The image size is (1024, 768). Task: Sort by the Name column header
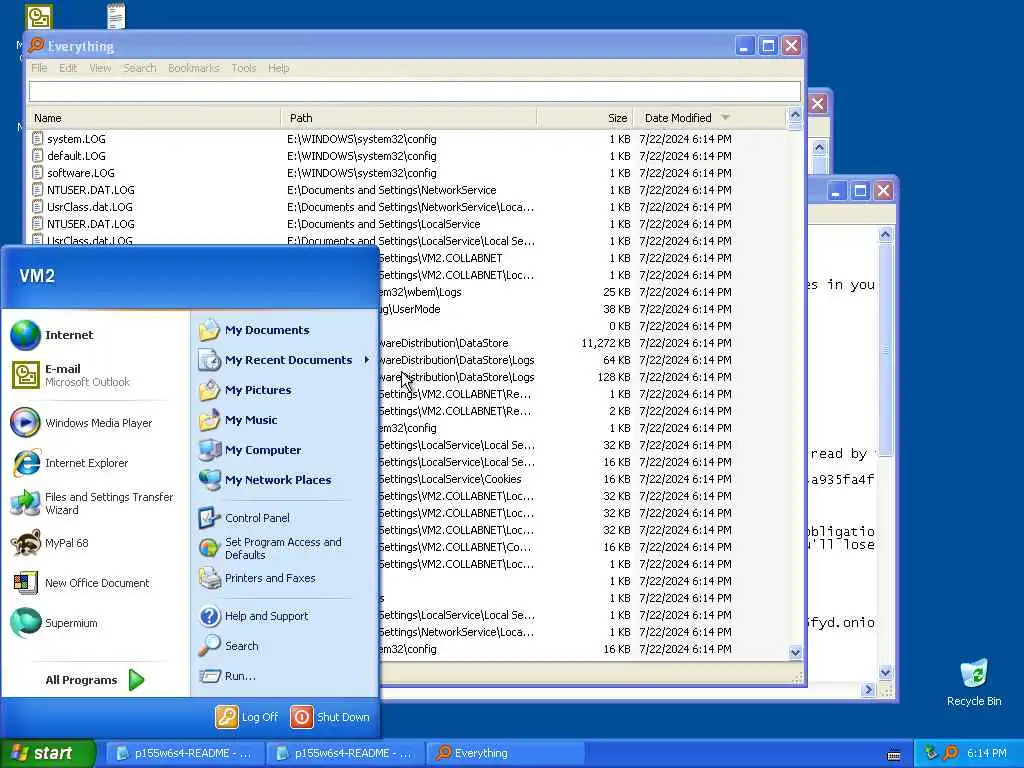154,118
